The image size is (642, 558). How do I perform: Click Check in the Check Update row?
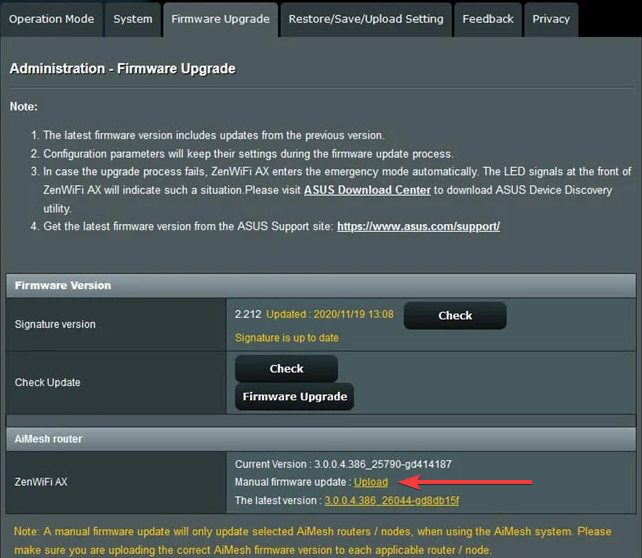click(286, 368)
